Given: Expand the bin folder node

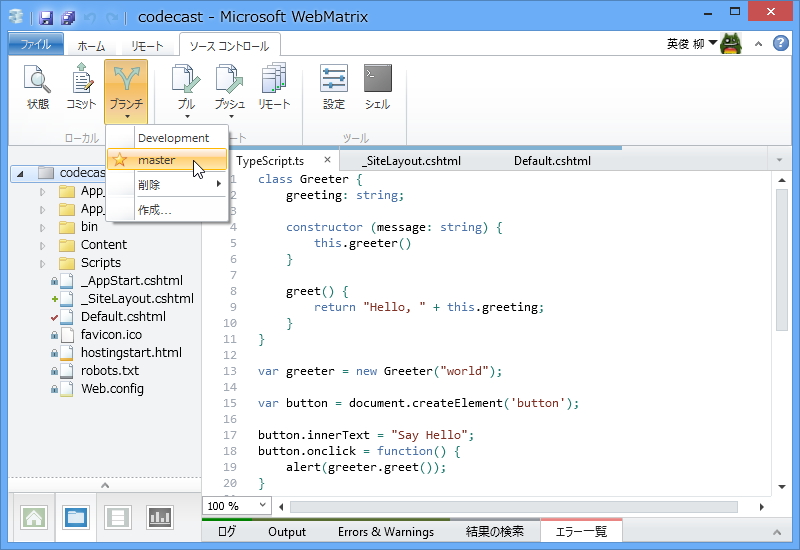Looking at the screenshot, I should coord(42,228).
